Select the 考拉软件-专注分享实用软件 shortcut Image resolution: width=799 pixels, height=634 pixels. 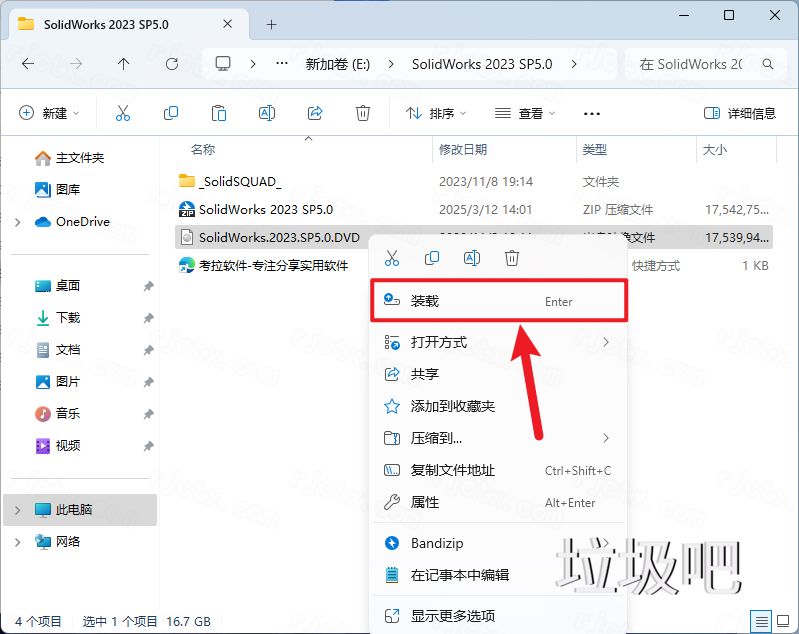pyautogui.click(x=263, y=265)
